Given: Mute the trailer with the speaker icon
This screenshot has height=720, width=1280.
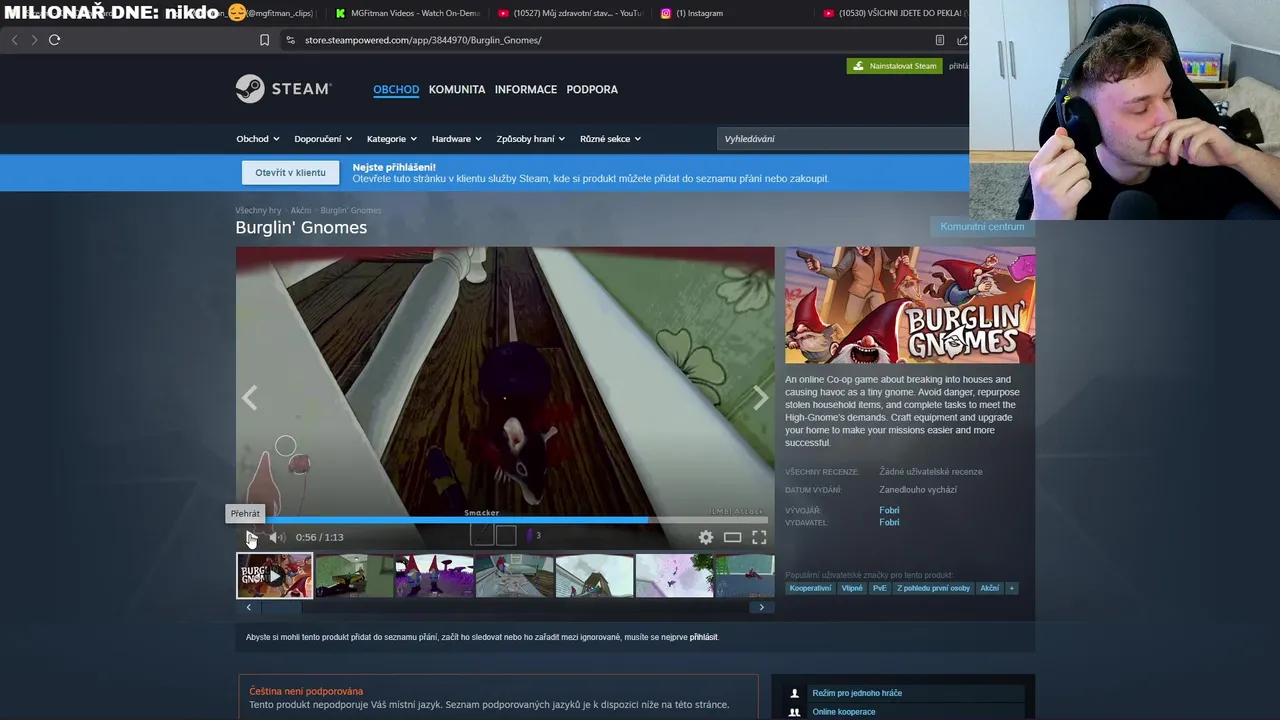Looking at the screenshot, I should [277, 537].
